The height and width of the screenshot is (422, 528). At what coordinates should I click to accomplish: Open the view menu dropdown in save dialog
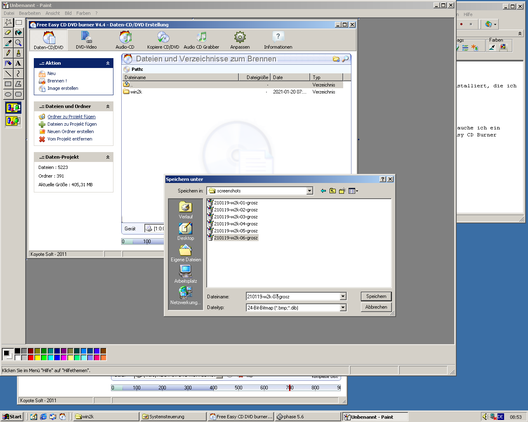click(x=353, y=191)
